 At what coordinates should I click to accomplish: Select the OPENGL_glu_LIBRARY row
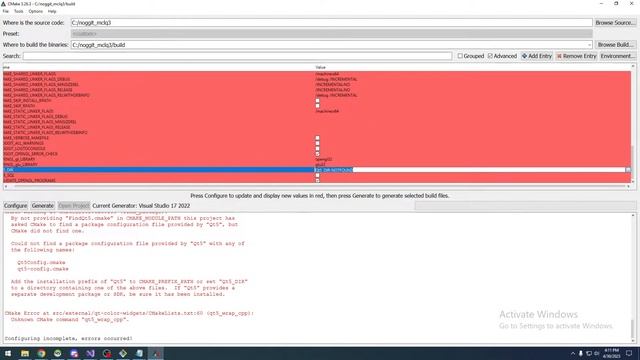(317, 164)
